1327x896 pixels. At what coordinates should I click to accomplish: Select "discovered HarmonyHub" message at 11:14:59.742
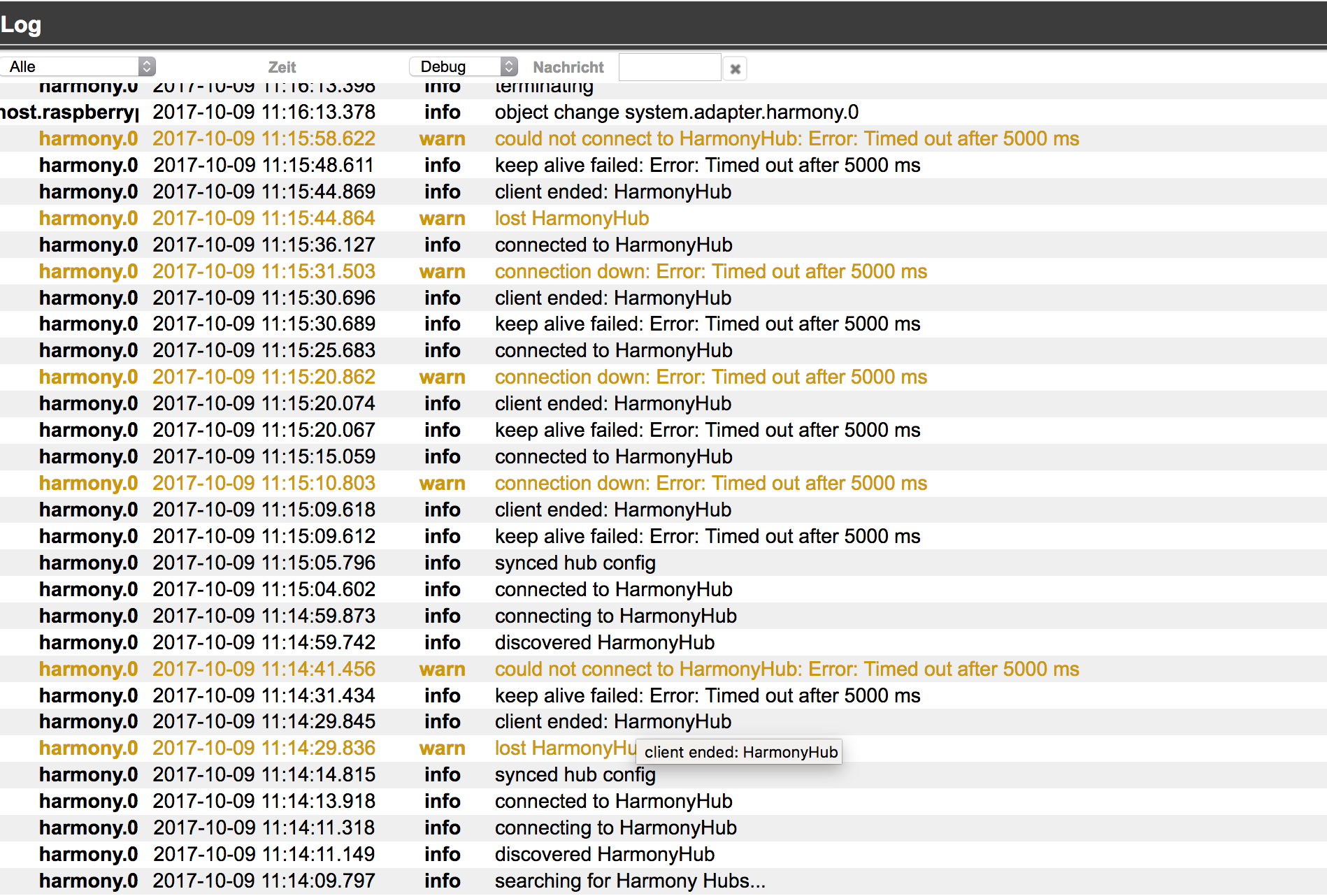pos(604,642)
